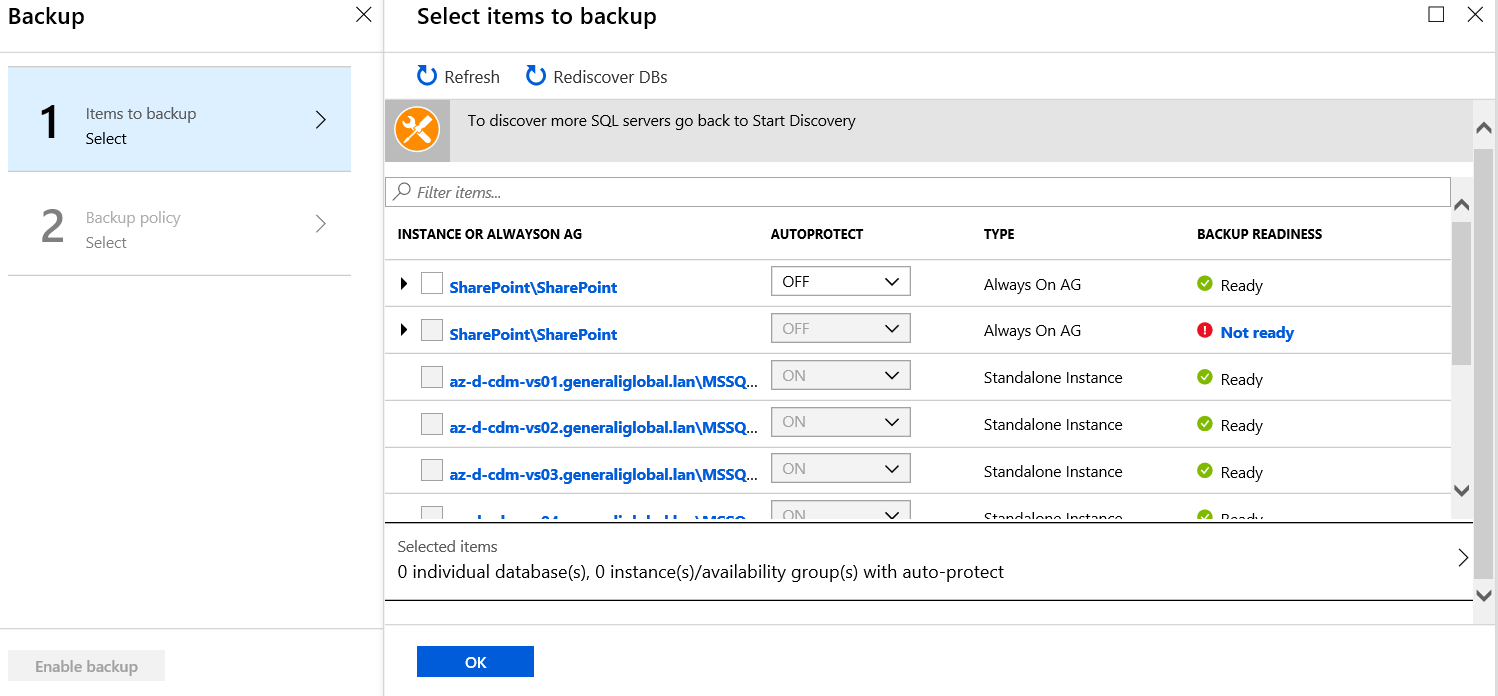Click the TYPE column header
Image resolution: width=1498 pixels, height=696 pixels.
point(999,234)
